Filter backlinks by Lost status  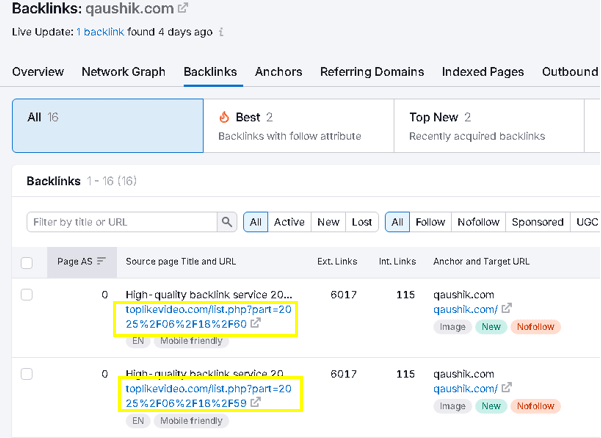click(x=362, y=222)
